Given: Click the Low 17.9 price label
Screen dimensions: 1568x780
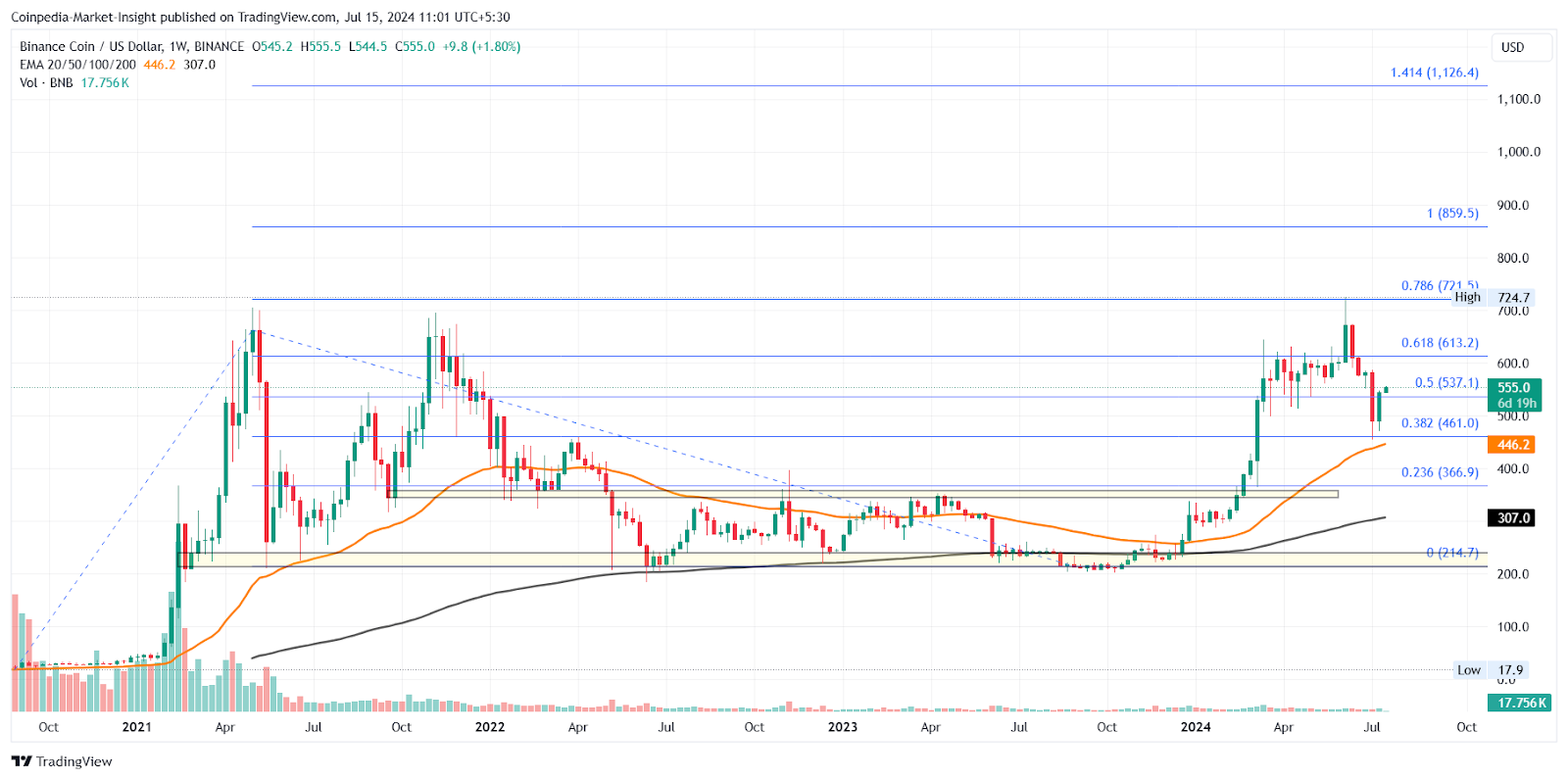Looking at the screenshot, I should [x=1491, y=670].
